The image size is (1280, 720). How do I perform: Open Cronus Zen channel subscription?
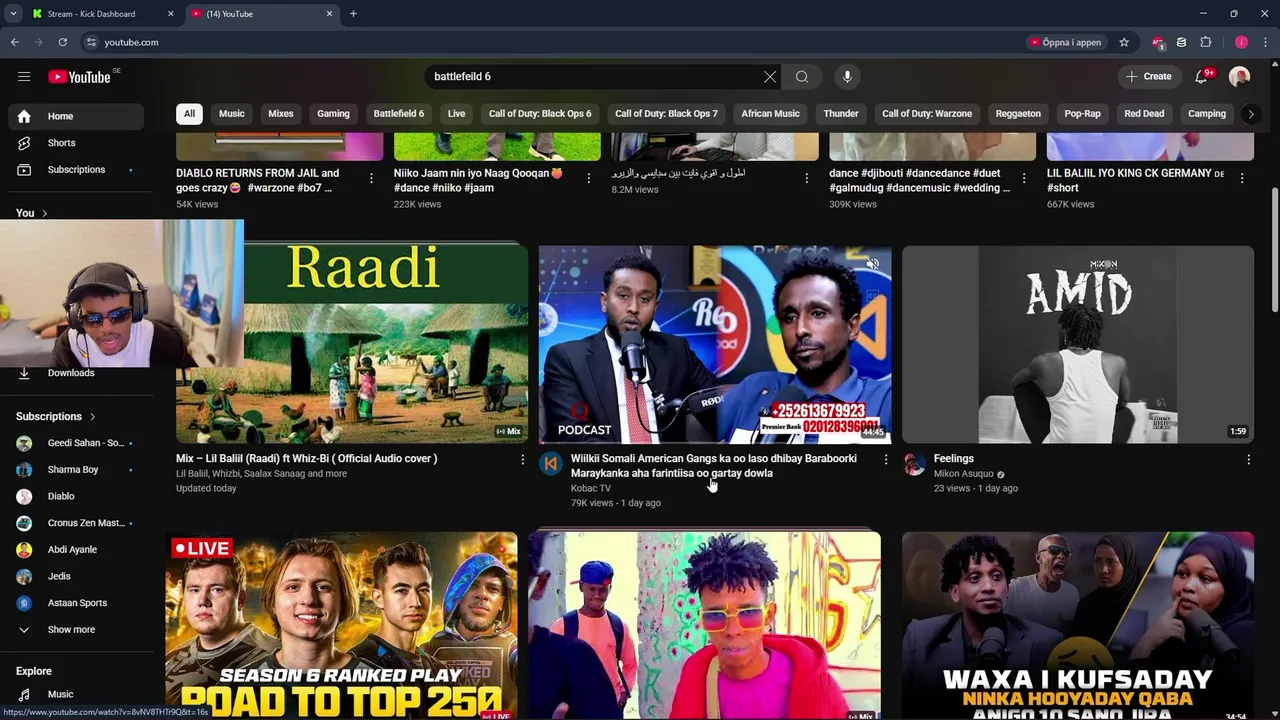[x=76, y=523]
